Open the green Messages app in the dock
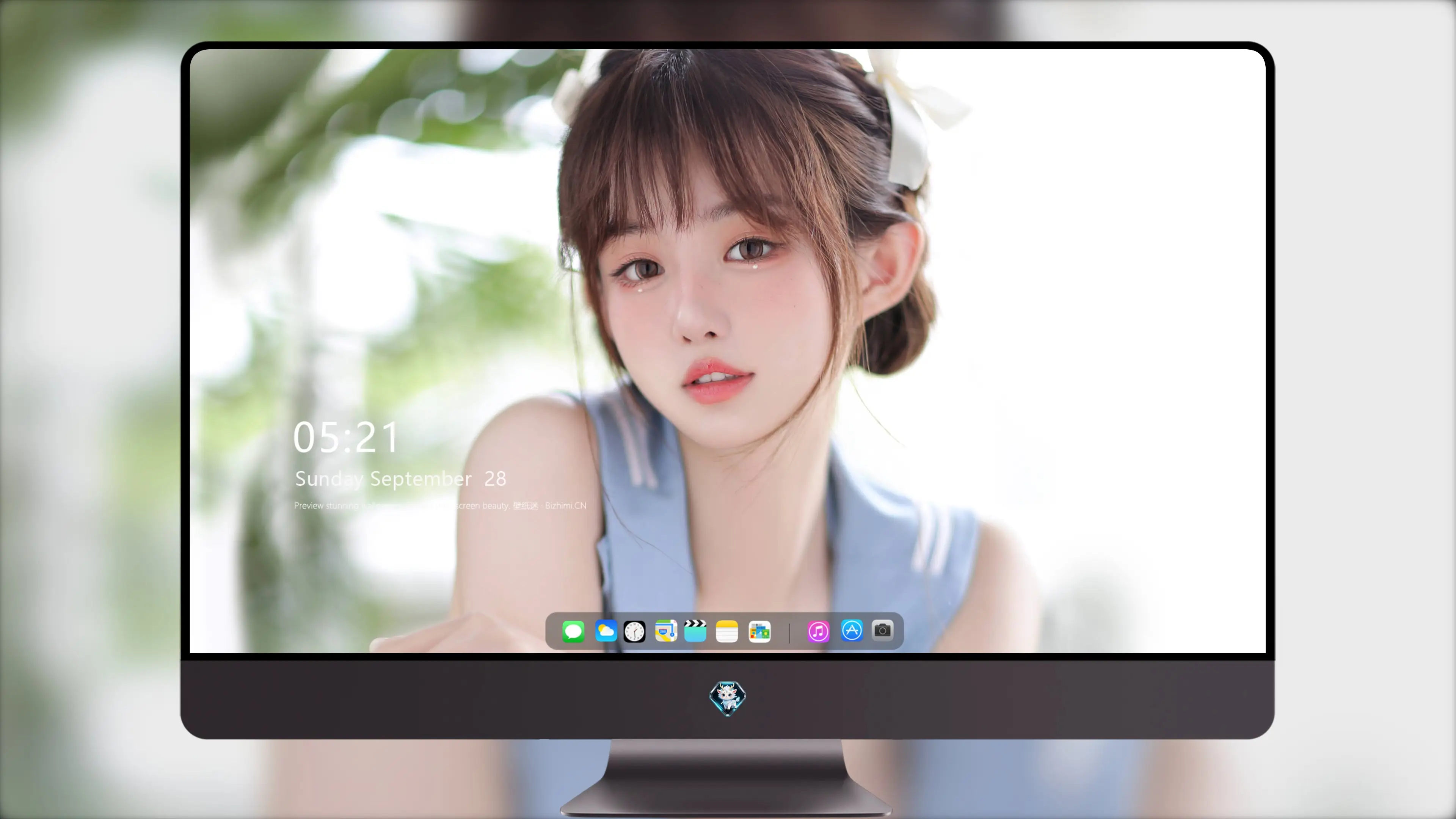Image resolution: width=1456 pixels, height=819 pixels. coord(573,631)
